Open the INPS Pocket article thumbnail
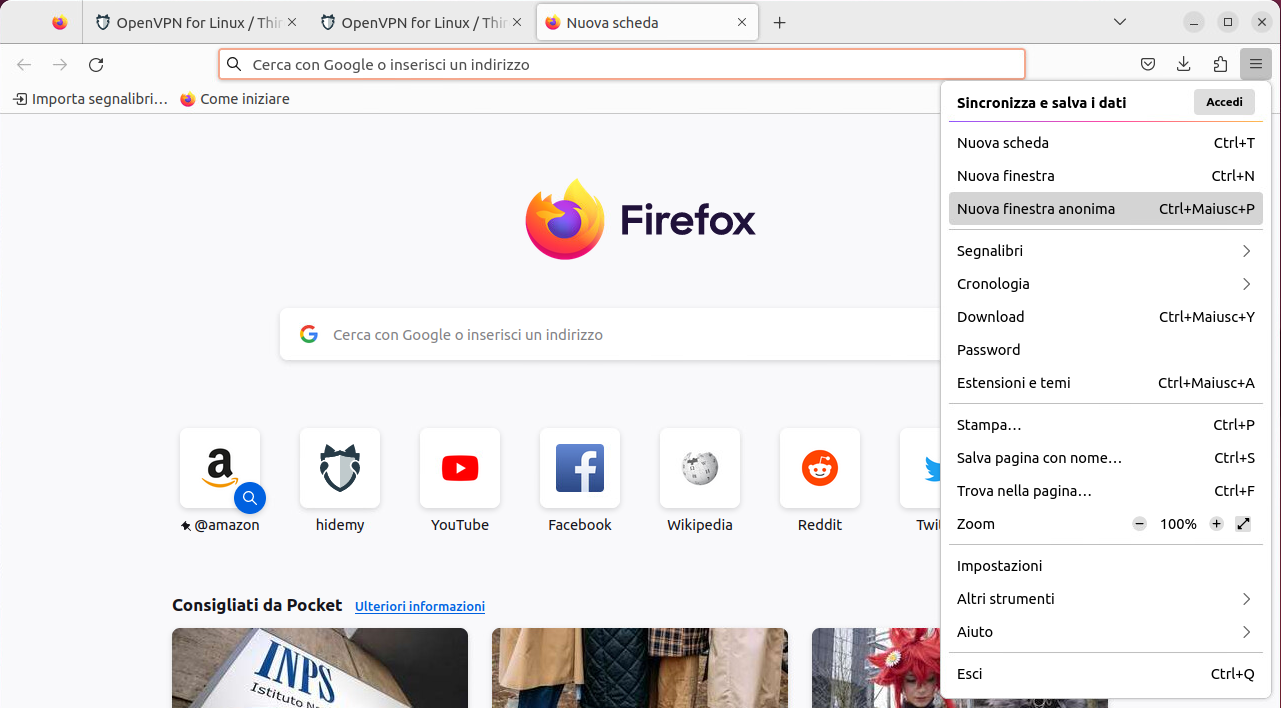This screenshot has width=1281, height=708. (x=320, y=668)
